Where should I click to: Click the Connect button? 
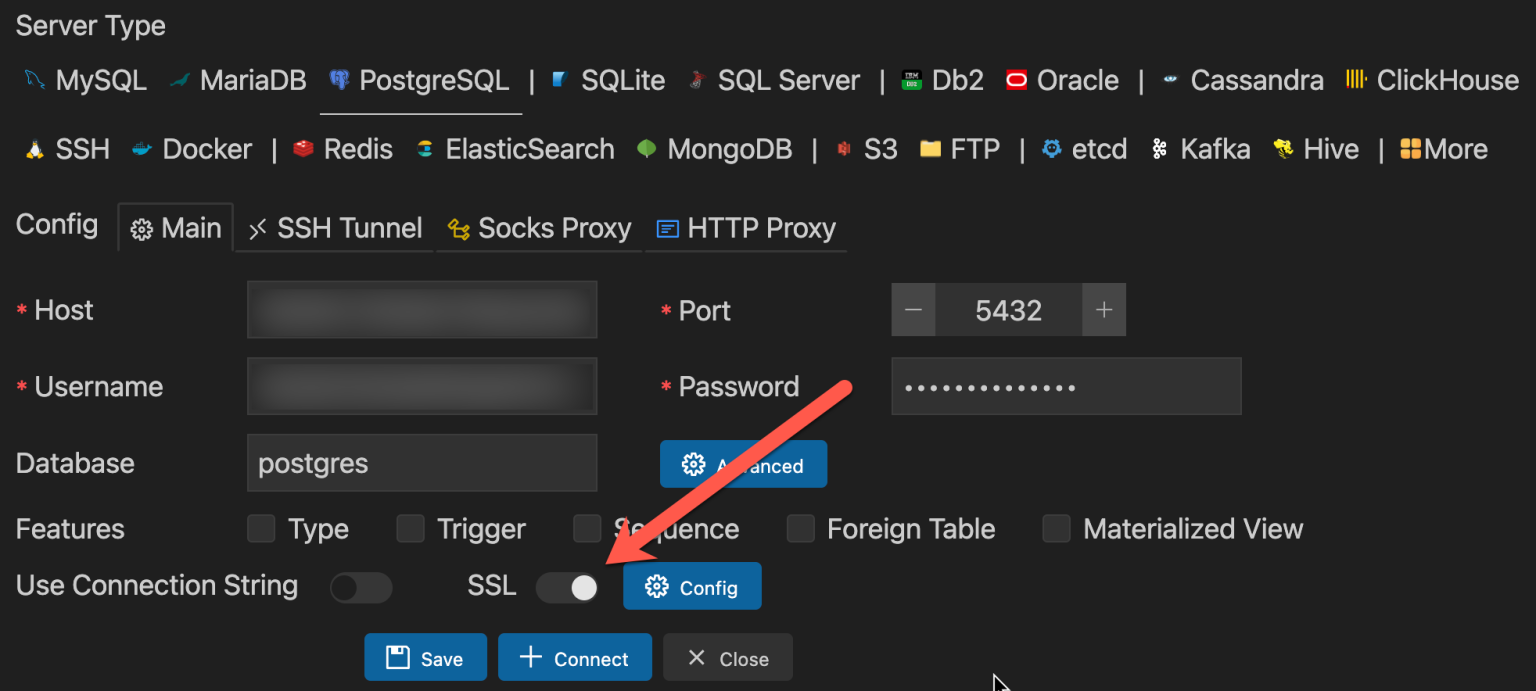tap(574, 657)
